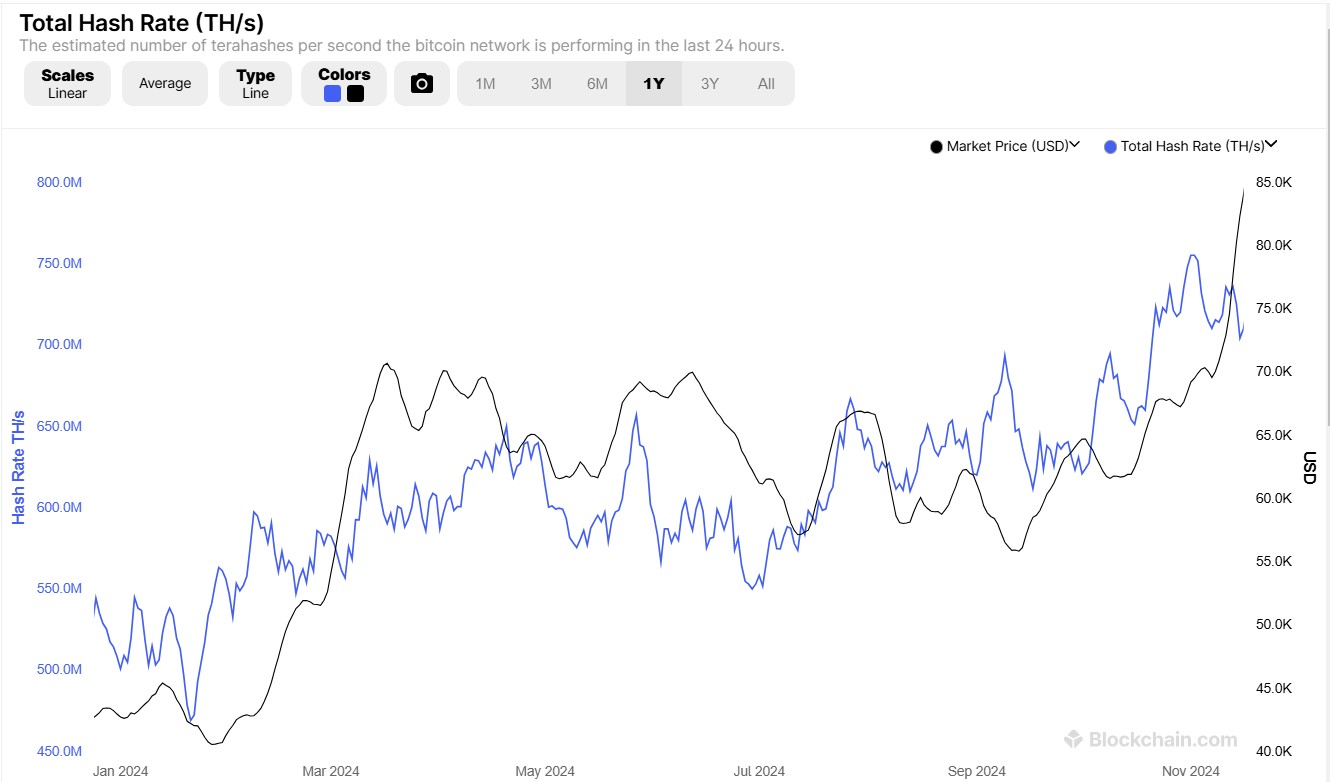1330x782 pixels.
Task: Select the 1Y time range
Action: 654,84
